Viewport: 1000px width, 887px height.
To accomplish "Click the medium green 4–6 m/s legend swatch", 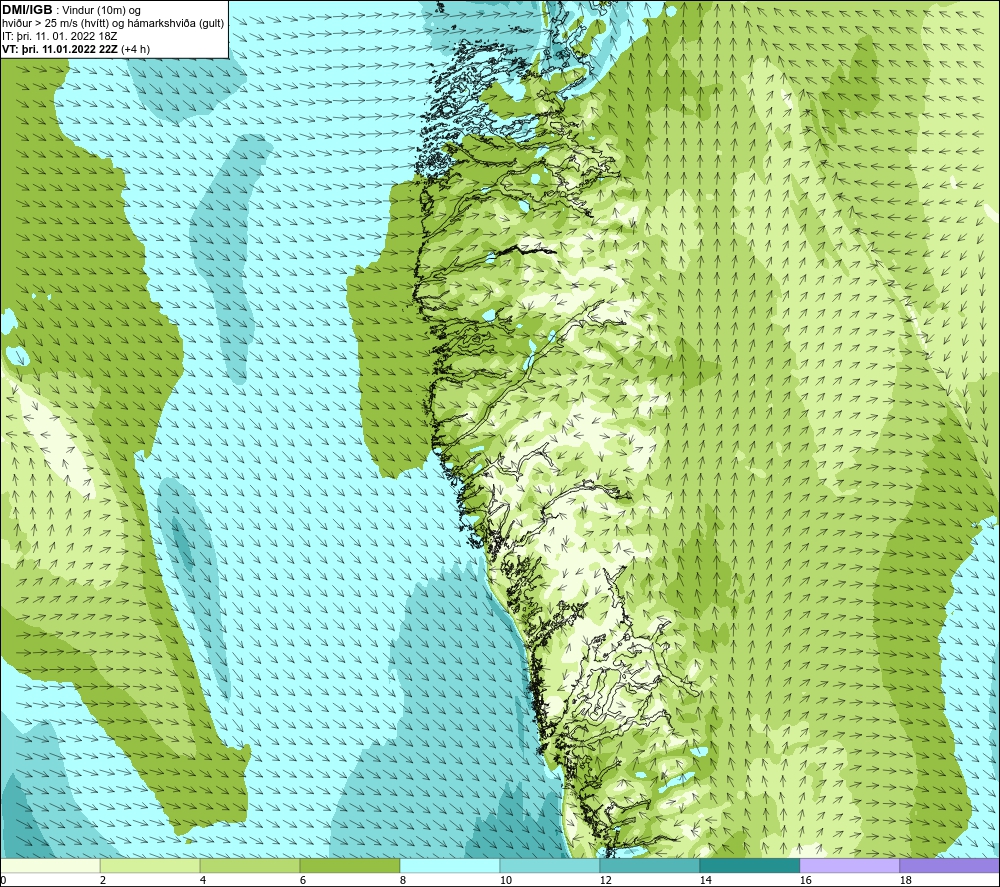I will tap(249, 865).
